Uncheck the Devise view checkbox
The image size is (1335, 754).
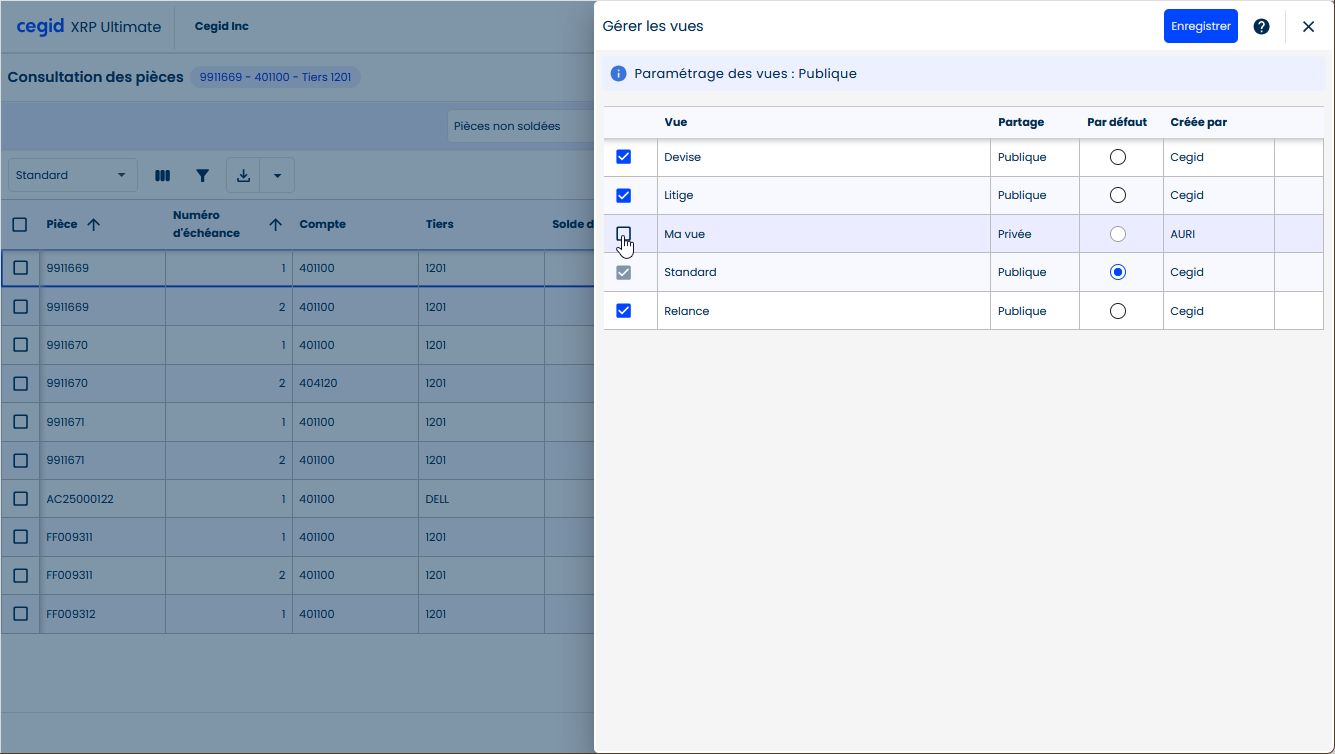click(624, 157)
